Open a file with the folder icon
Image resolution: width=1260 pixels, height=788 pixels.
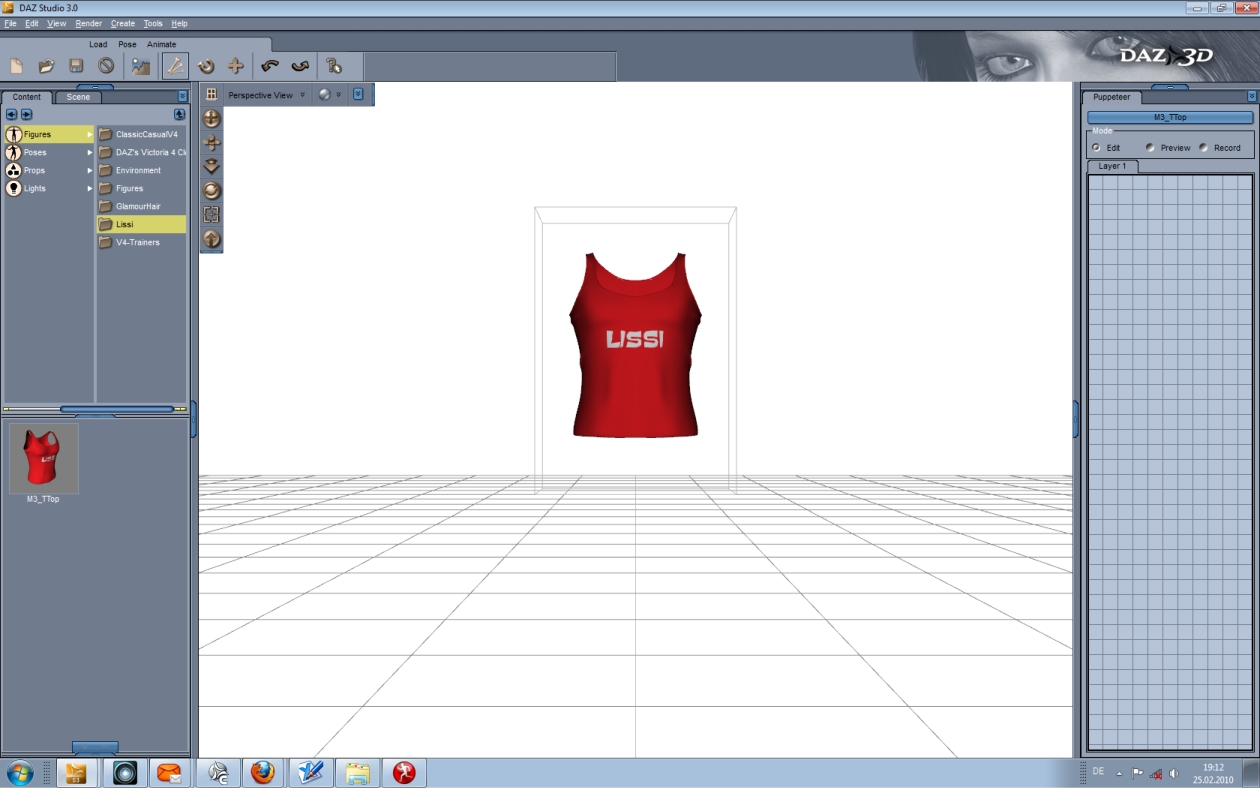(46, 66)
